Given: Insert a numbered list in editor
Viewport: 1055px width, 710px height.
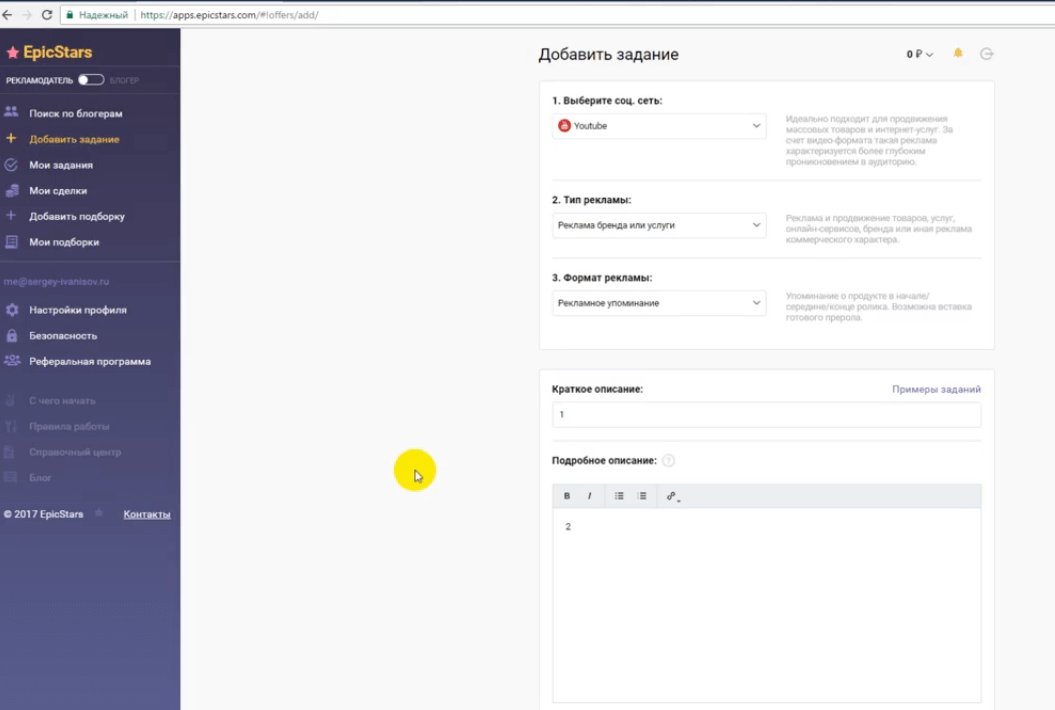Looking at the screenshot, I should [x=642, y=496].
